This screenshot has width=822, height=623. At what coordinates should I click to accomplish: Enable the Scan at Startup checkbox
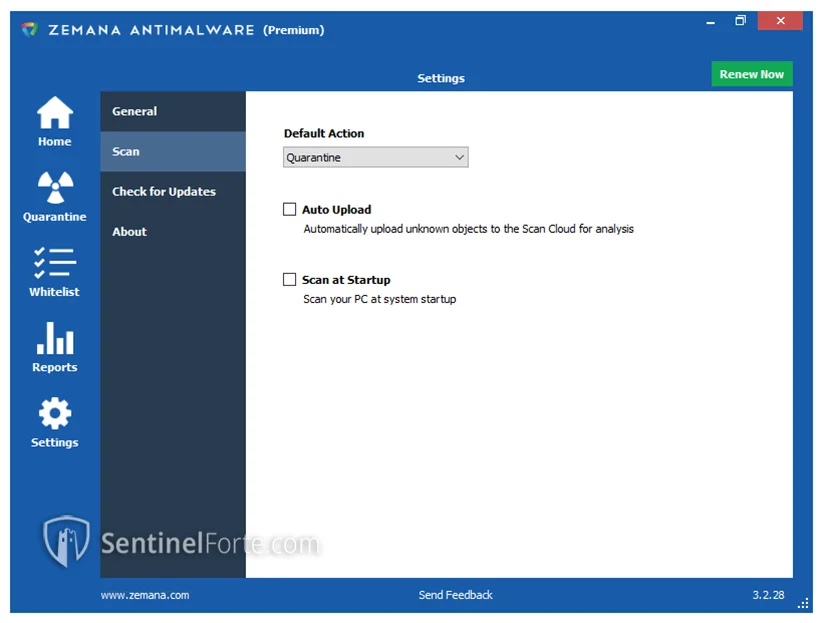(289, 280)
